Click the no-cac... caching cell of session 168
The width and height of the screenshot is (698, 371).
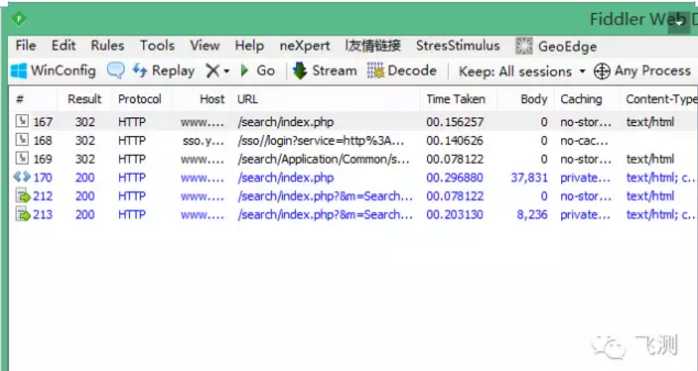point(584,141)
